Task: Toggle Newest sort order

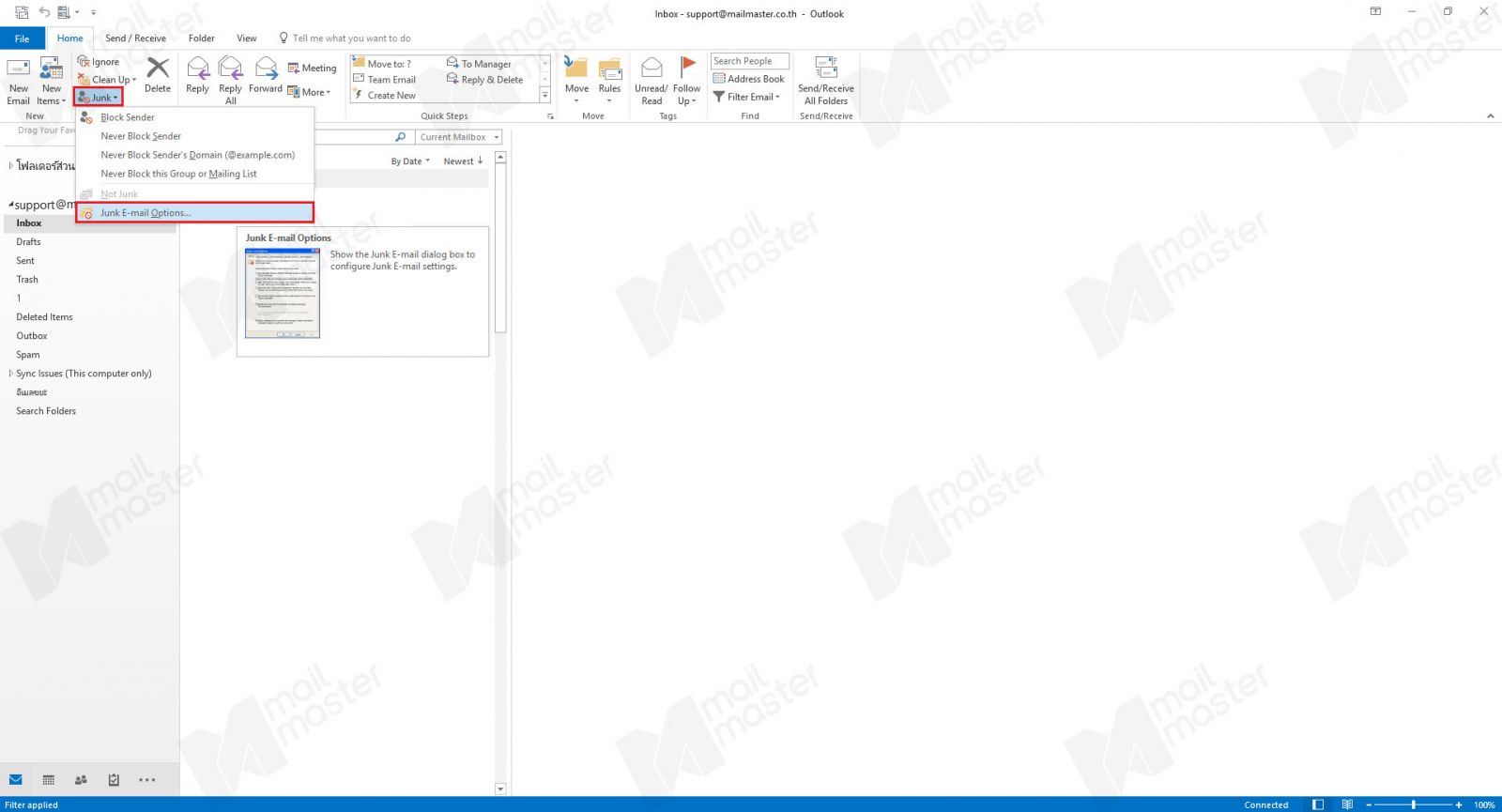Action: [x=463, y=161]
